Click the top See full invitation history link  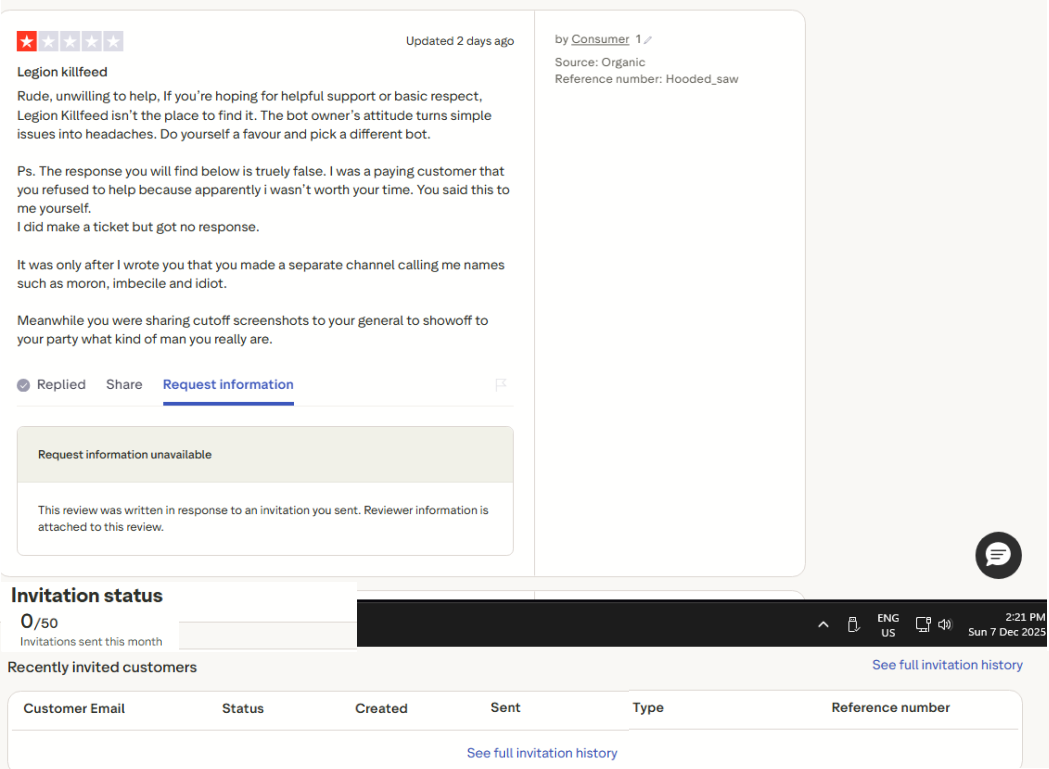tap(947, 665)
